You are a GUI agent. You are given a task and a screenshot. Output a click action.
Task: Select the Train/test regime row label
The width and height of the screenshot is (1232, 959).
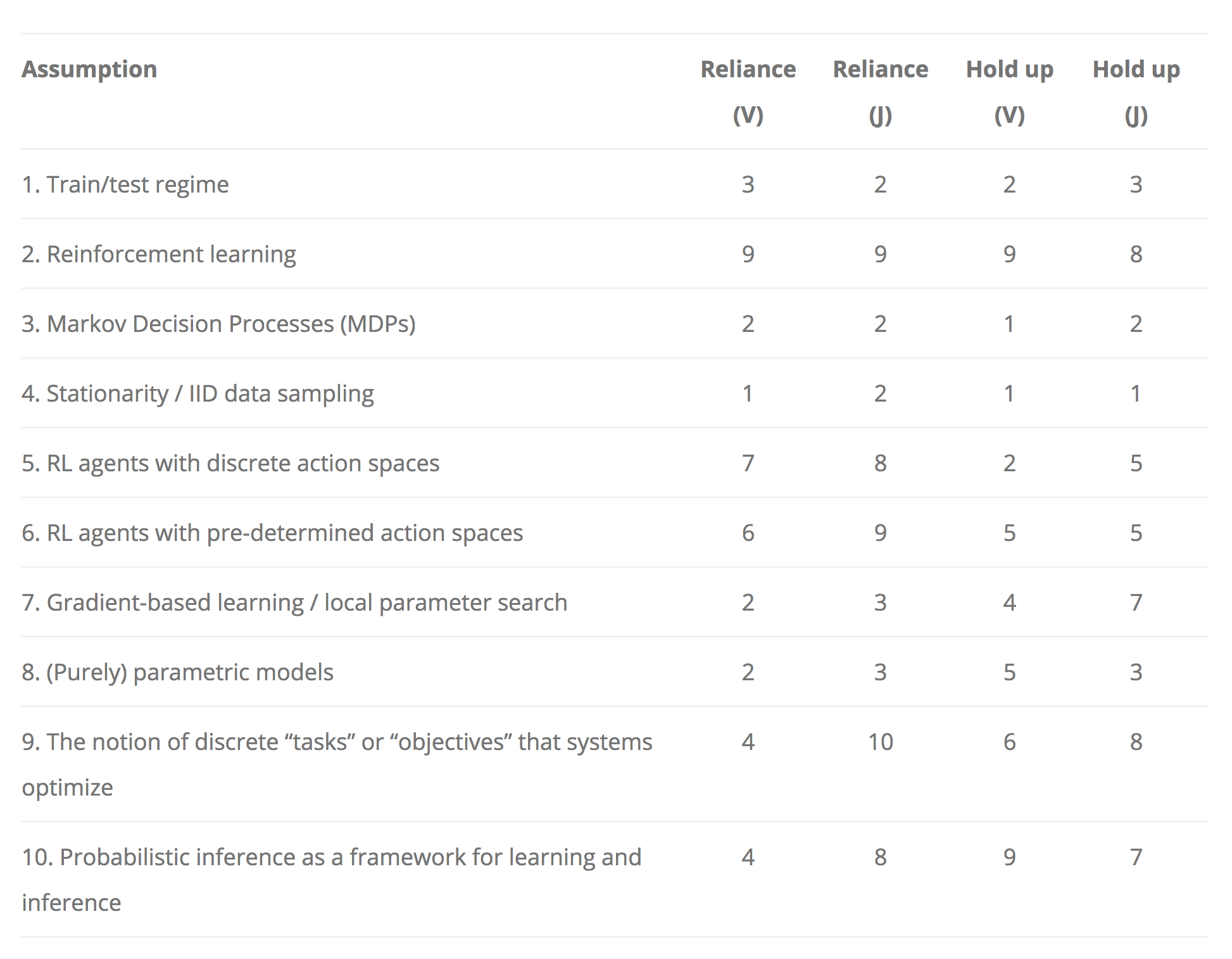pyautogui.click(x=125, y=184)
